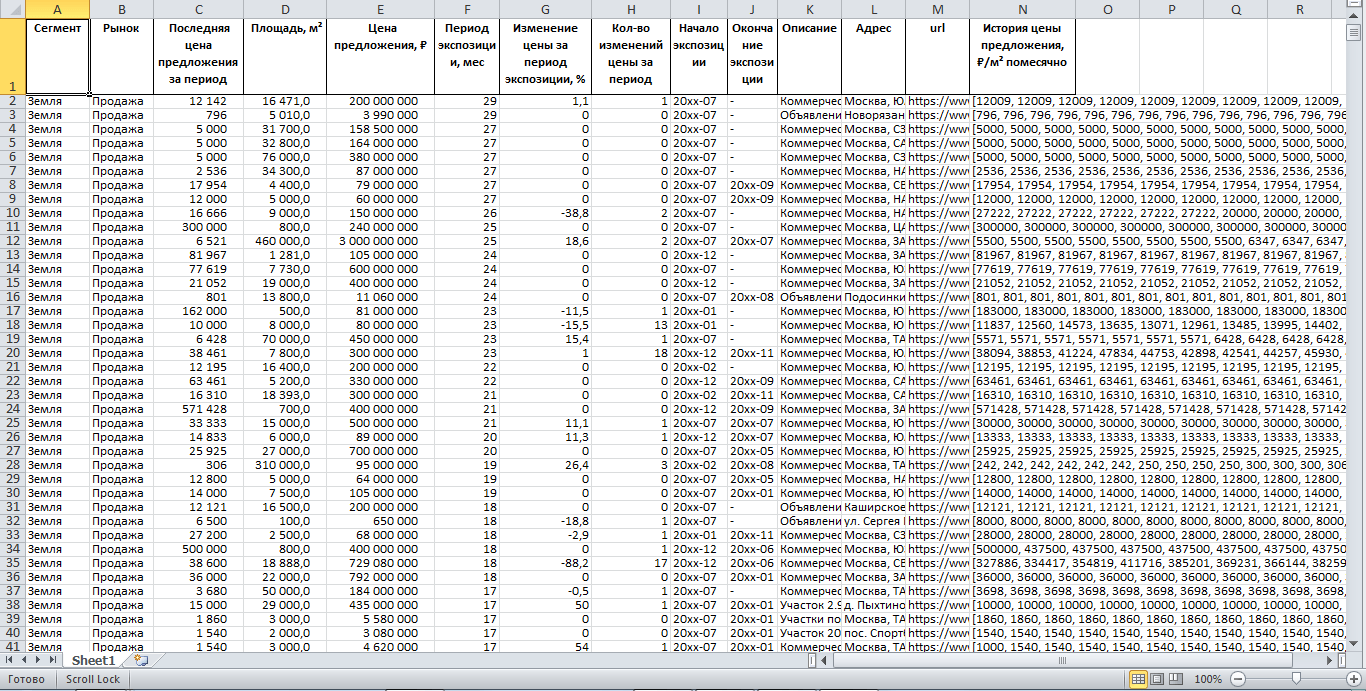Select the 'Рынок' header cell
This screenshot has height=691, width=1366.
(122, 56)
